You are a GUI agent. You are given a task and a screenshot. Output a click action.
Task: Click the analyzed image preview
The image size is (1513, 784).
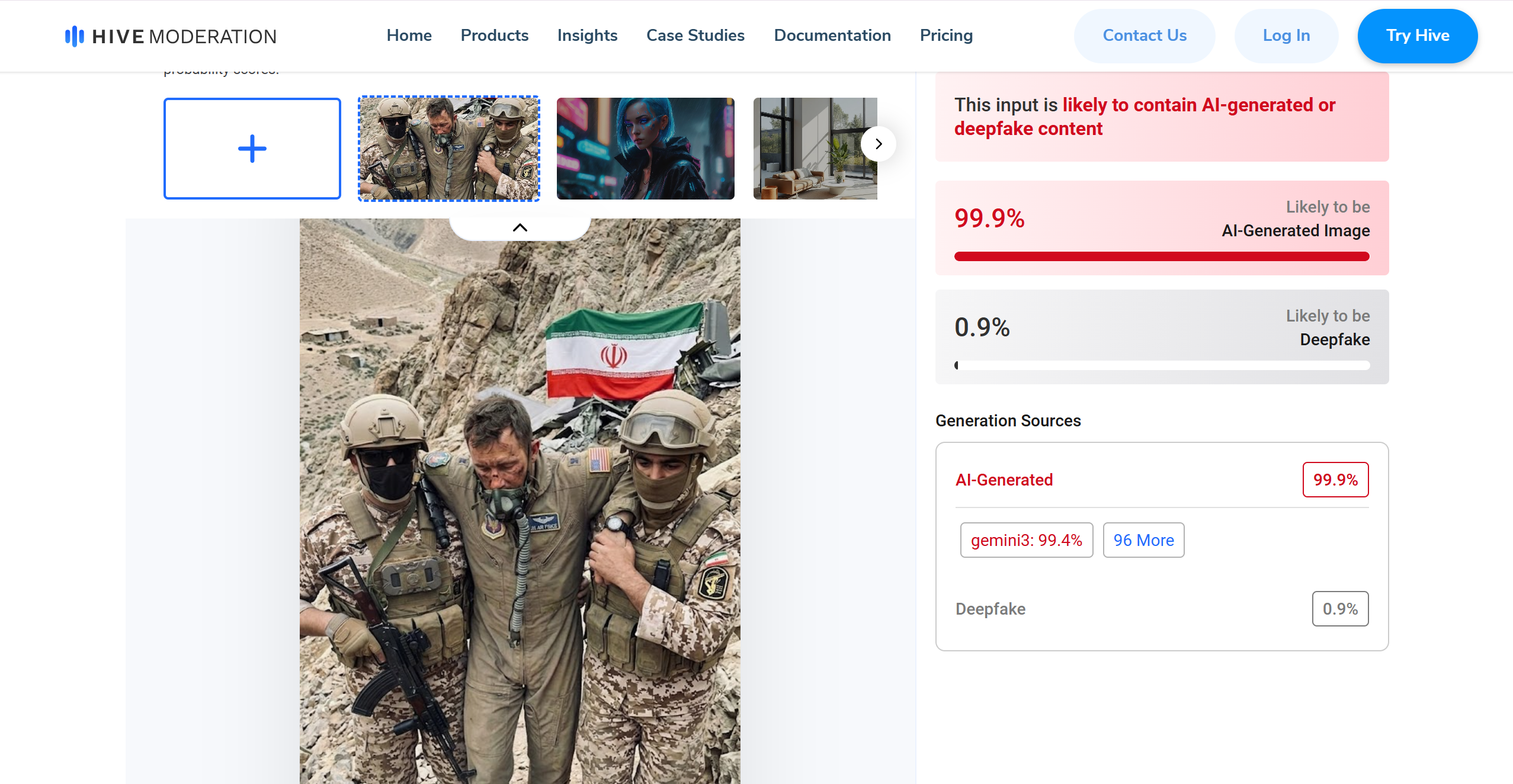520,503
